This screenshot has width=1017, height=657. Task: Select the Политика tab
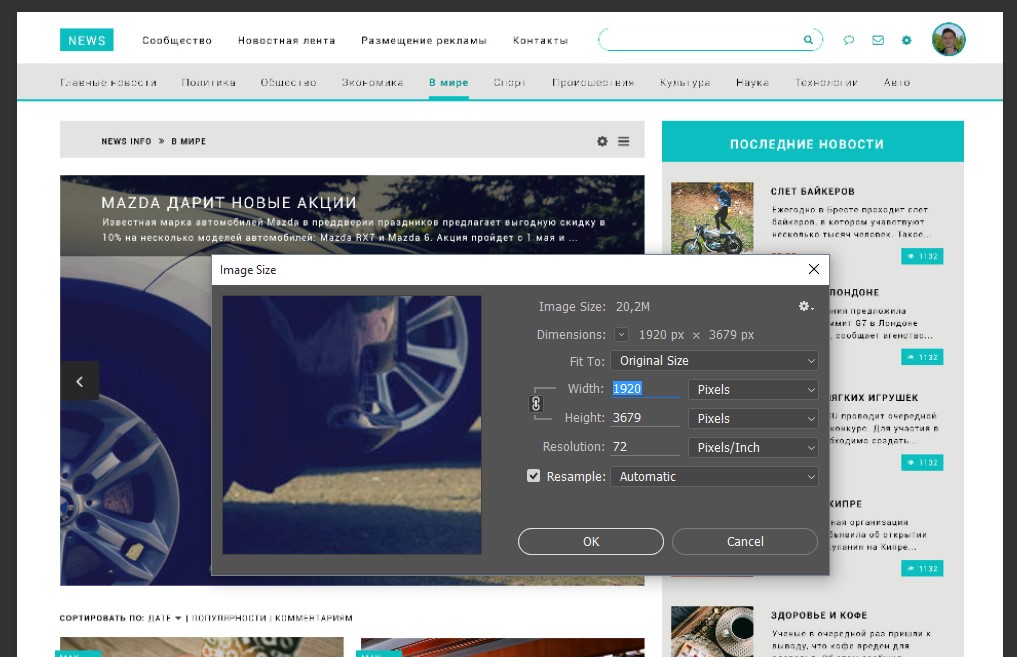pos(208,82)
